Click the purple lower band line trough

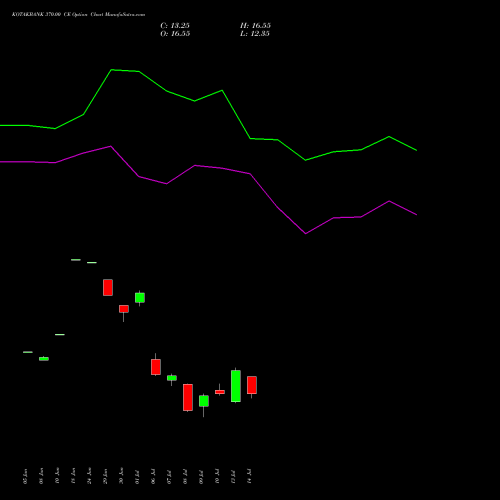point(306,233)
